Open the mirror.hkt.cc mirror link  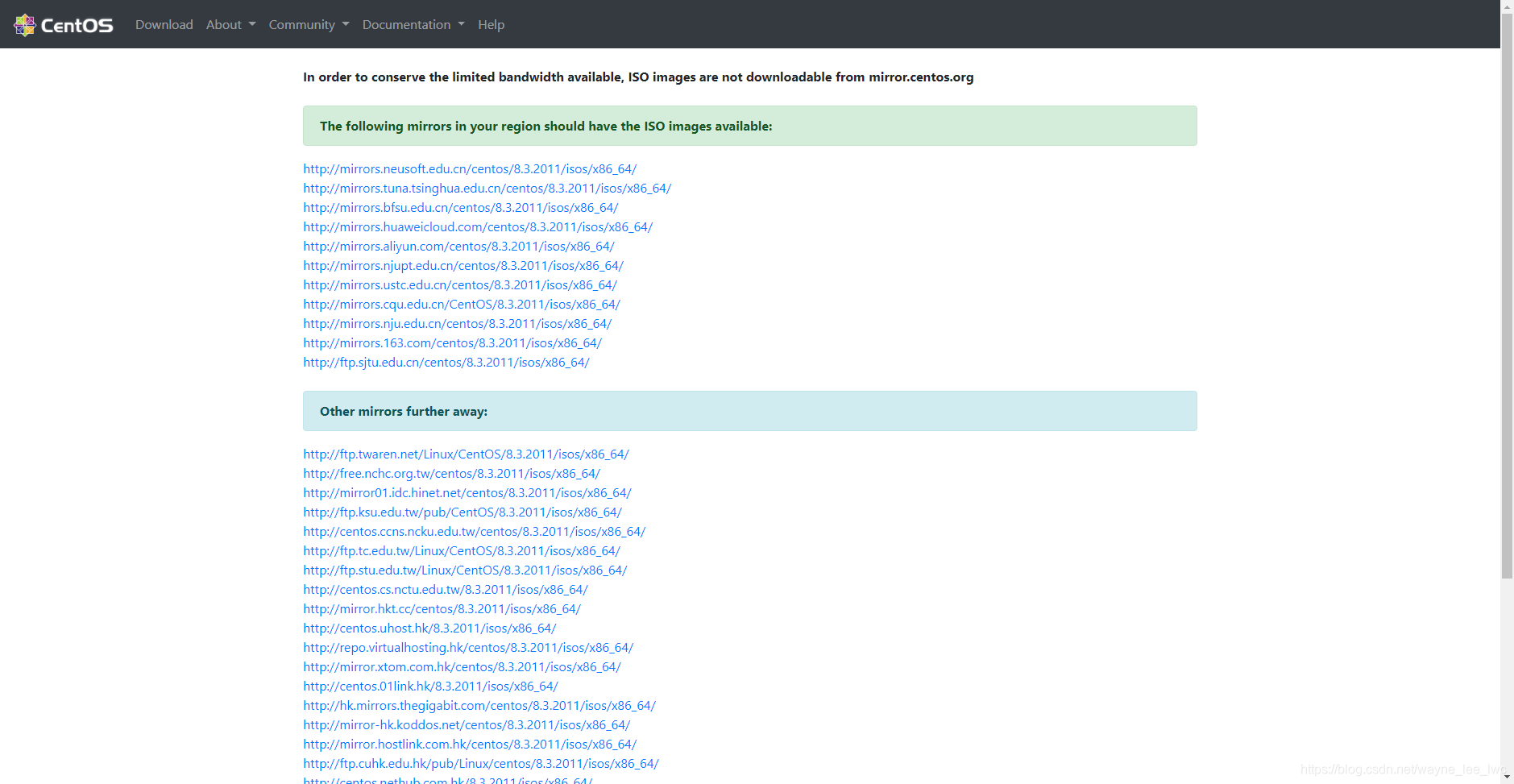tap(442, 609)
